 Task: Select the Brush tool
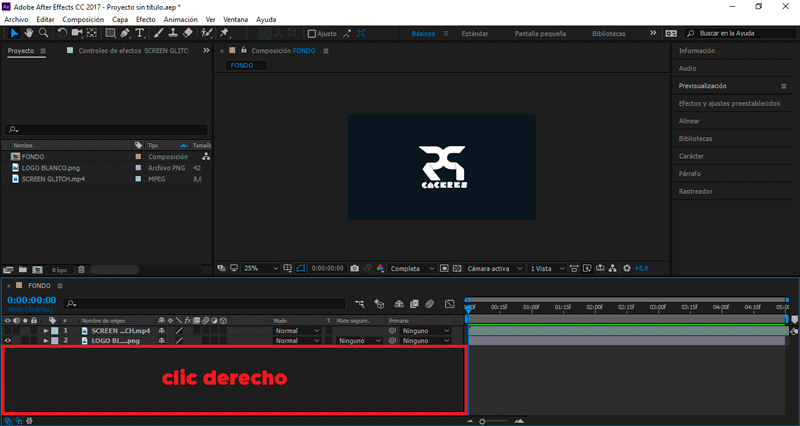click(x=159, y=33)
